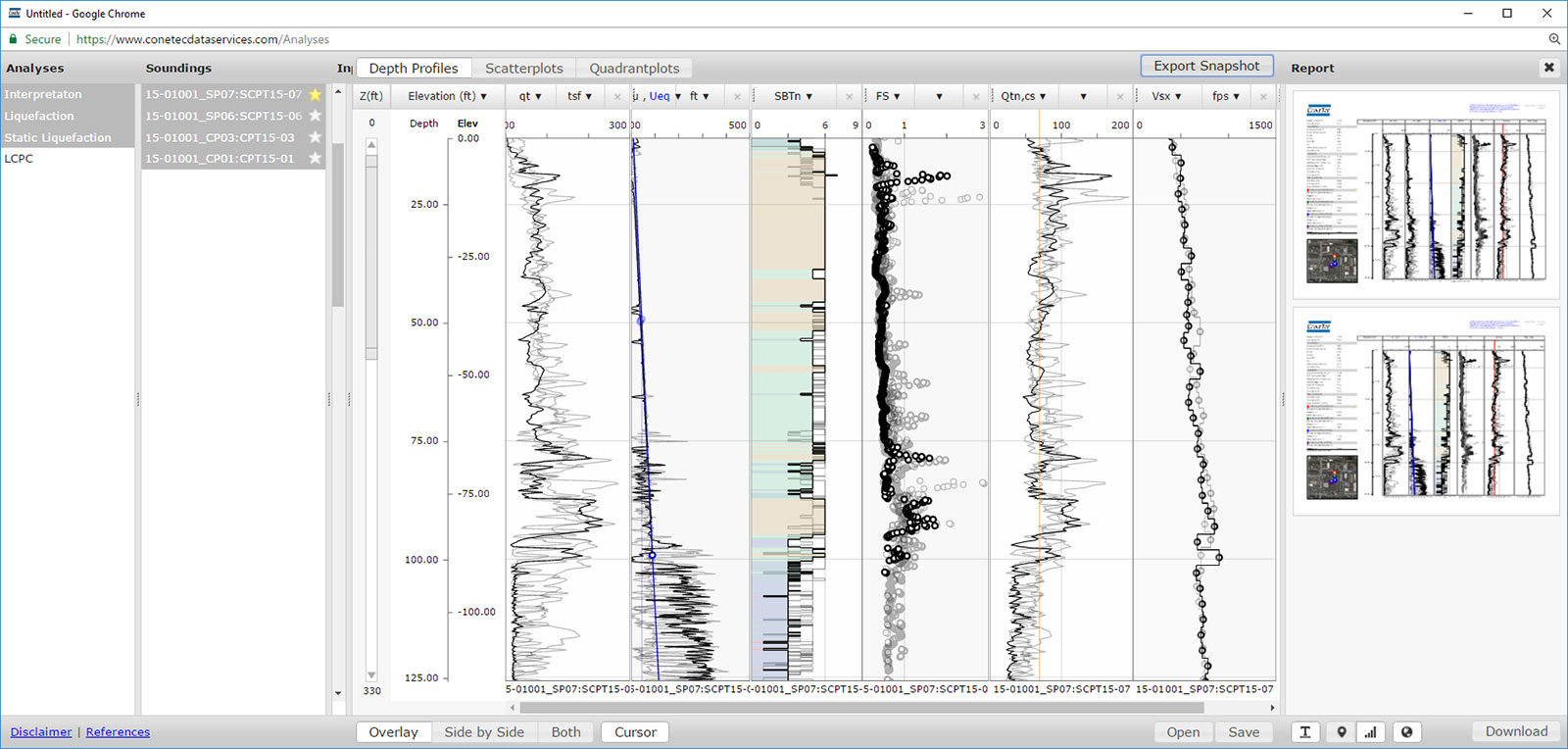The image size is (1568, 749).
Task: Remove the SBTn plot column
Action: tap(849, 96)
